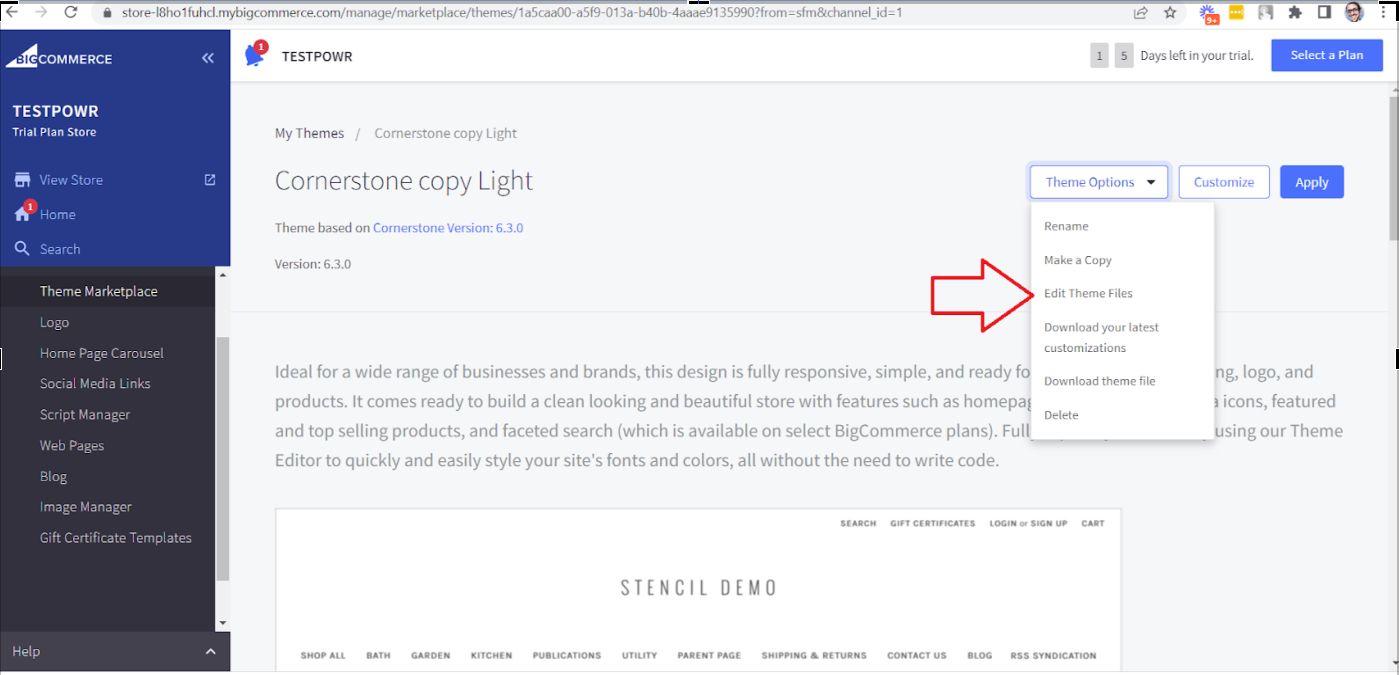Go to My Themes breadcrumb link
The width and height of the screenshot is (1399, 675).
click(309, 133)
